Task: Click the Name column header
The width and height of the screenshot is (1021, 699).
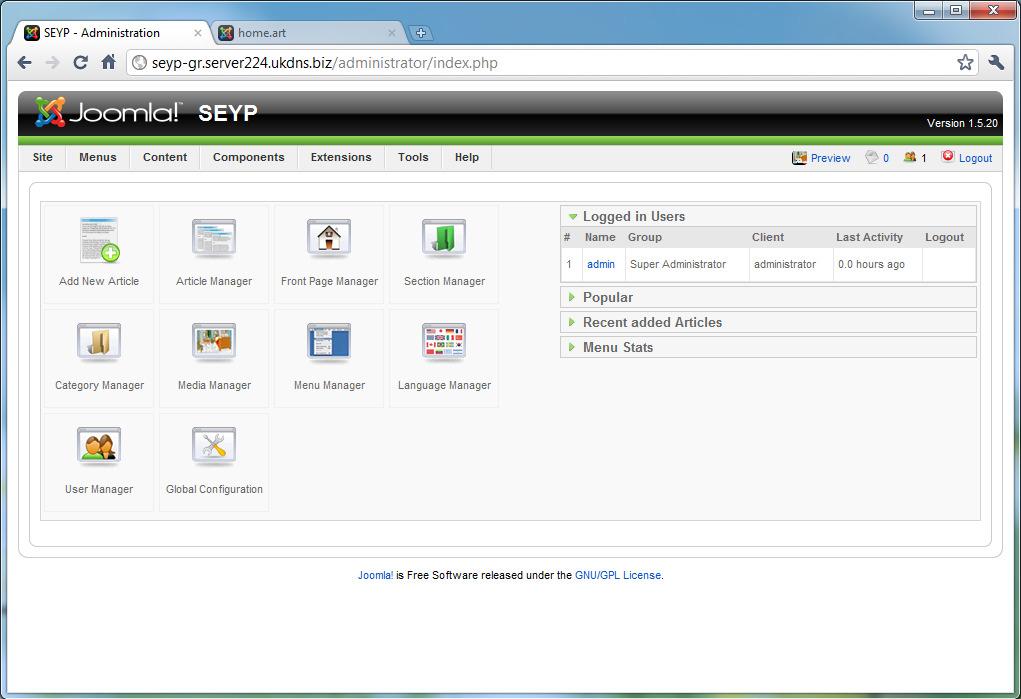Action: [600, 237]
